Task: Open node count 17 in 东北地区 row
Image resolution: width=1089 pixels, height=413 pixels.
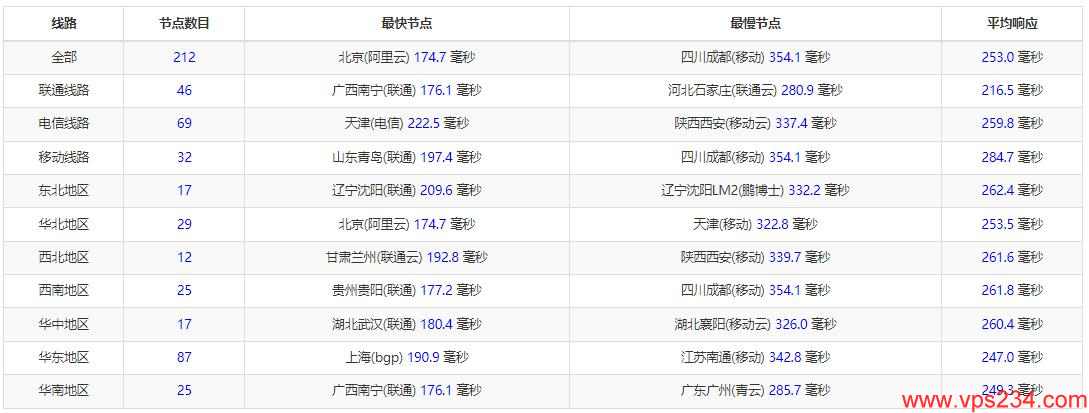Action: coord(184,190)
